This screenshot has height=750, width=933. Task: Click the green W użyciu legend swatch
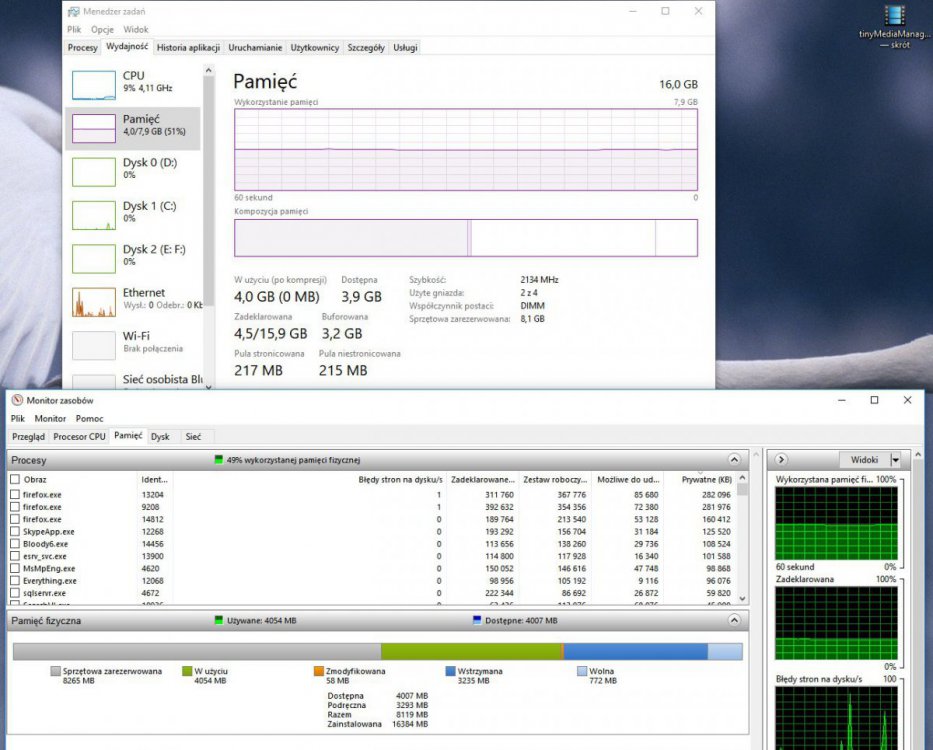tap(187, 672)
